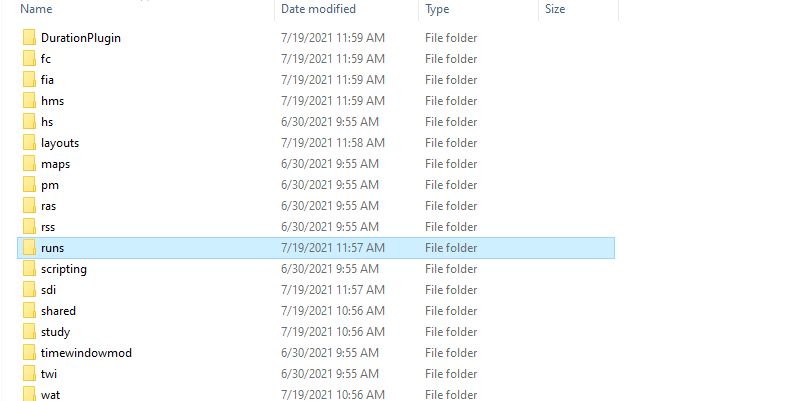786x401 pixels.
Task: Click the wat folder icon
Action: click(x=29, y=394)
